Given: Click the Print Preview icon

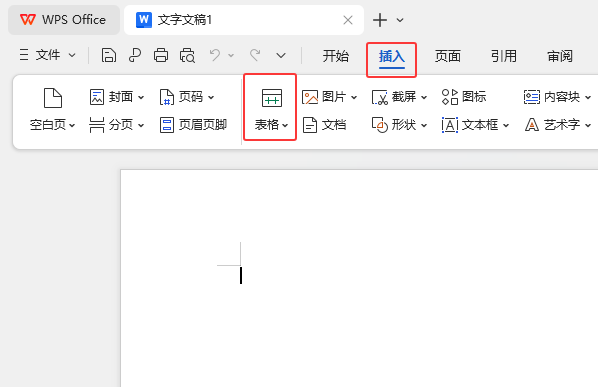Looking at the screenshot, I should pos(187,55).
